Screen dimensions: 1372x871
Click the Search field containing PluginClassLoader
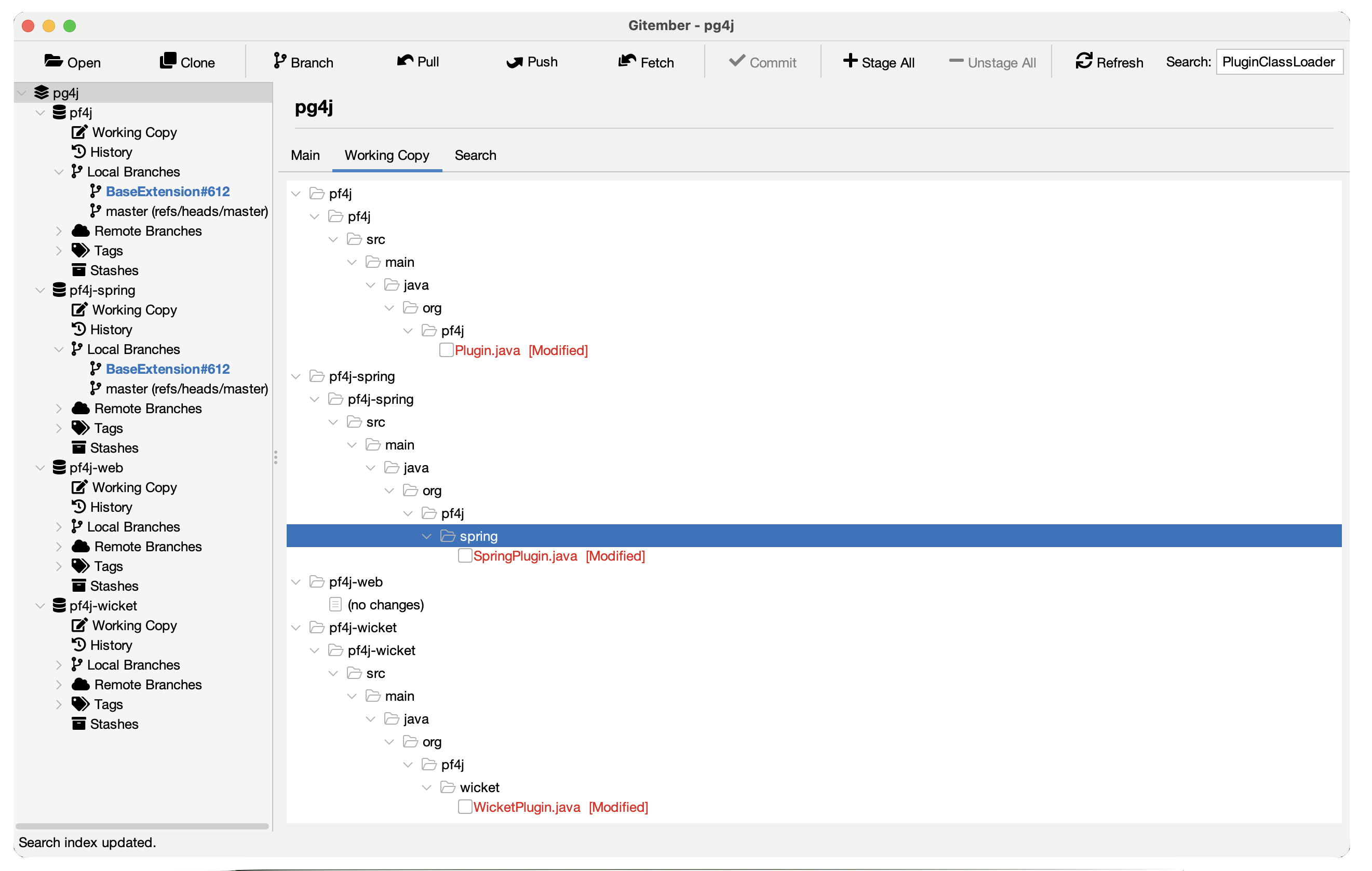point(1279,62)
